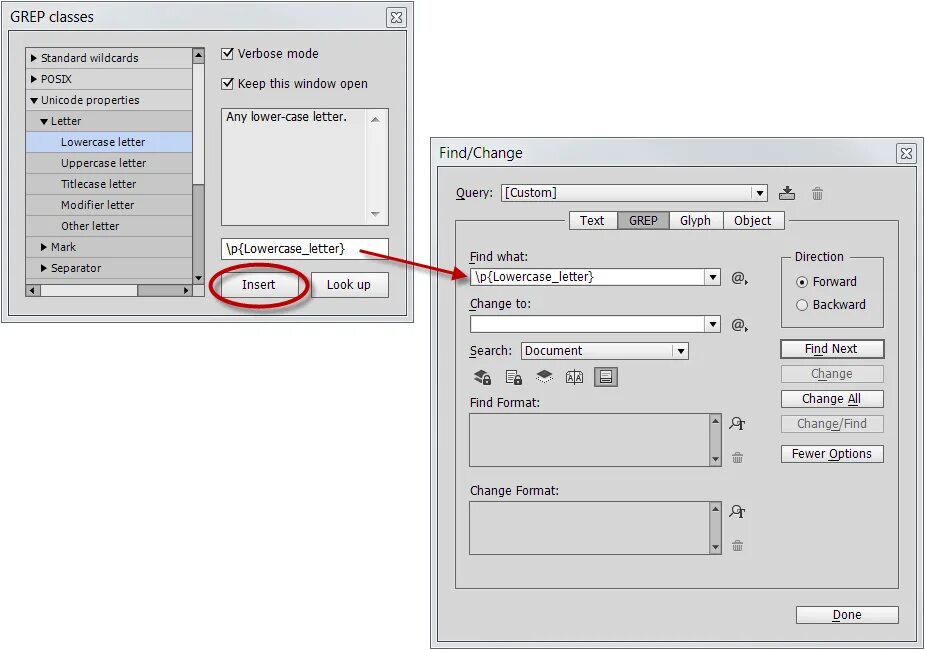This screenshot has width=925, height=650.
Task: Clear Change Format attributes trash icon
Action: (737, 546)
